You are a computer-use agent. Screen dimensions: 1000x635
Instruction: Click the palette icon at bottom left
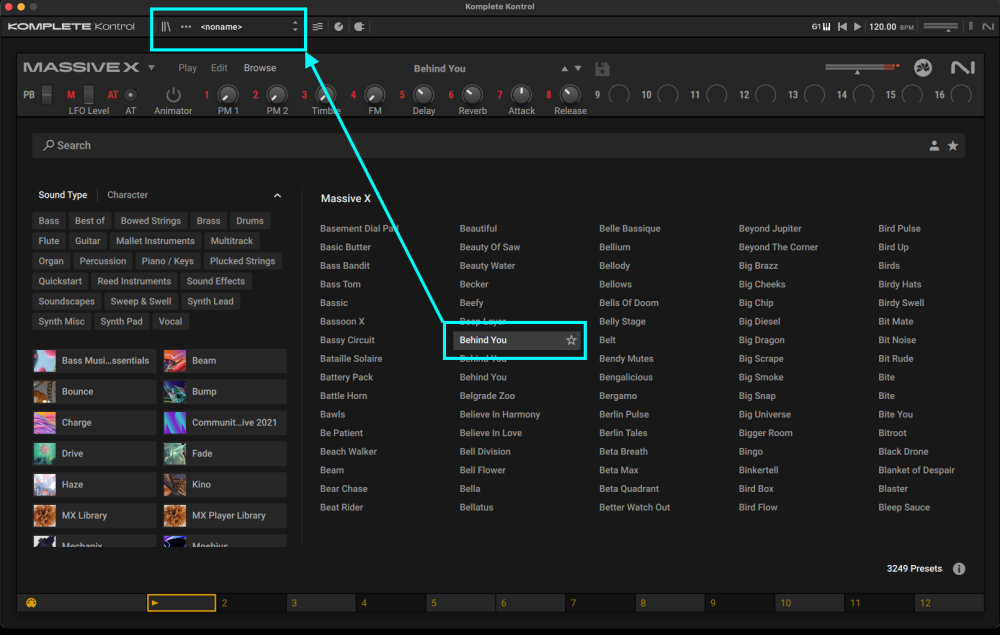tap(31, 603)
